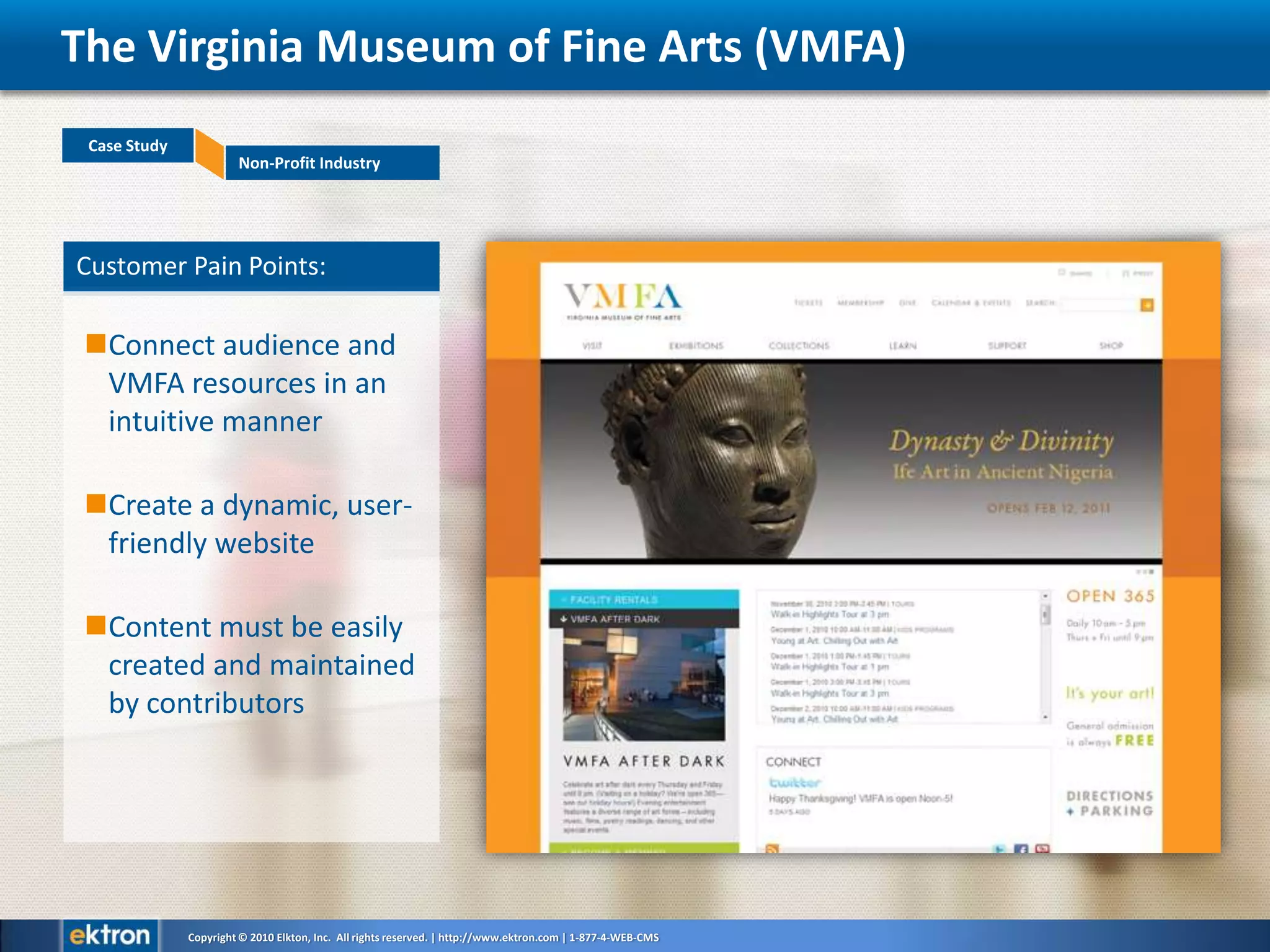The width and height of the screenshot is (1270, 952).
Task: Click the Non-Profit Industry label
Action: [x=332, y=163]
